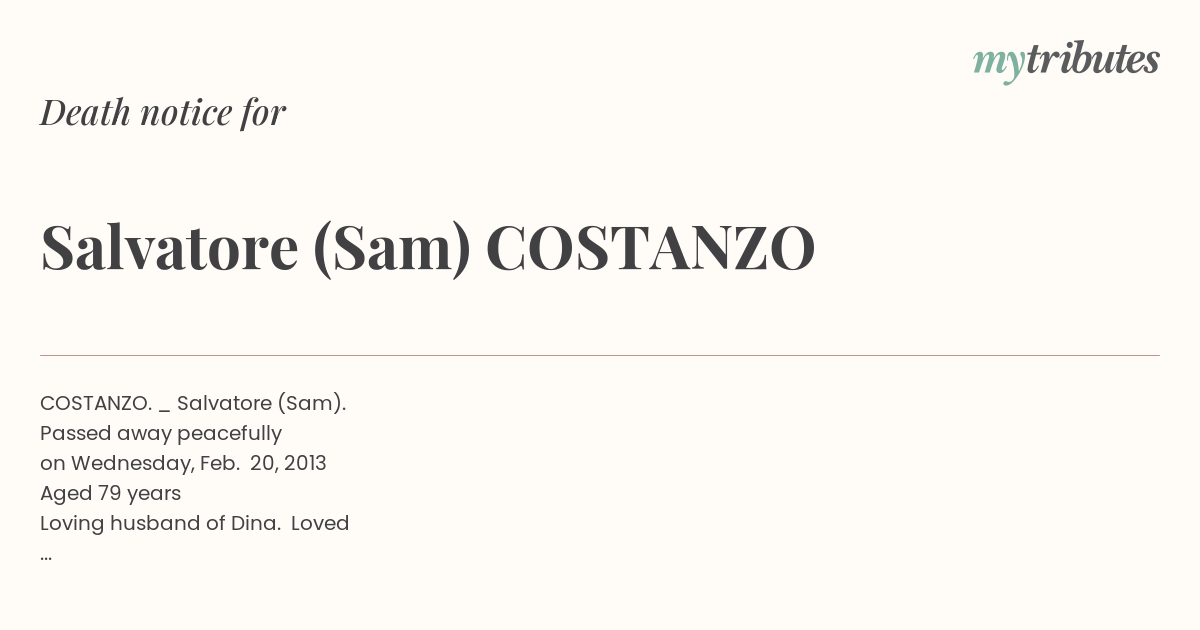Click the name 'Dina' in the notice

tap(255, 524)
